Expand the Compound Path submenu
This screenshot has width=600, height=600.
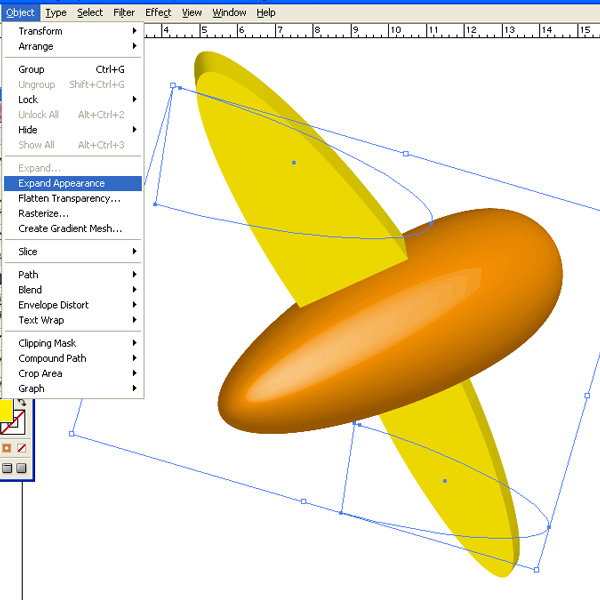coord(73,358)
